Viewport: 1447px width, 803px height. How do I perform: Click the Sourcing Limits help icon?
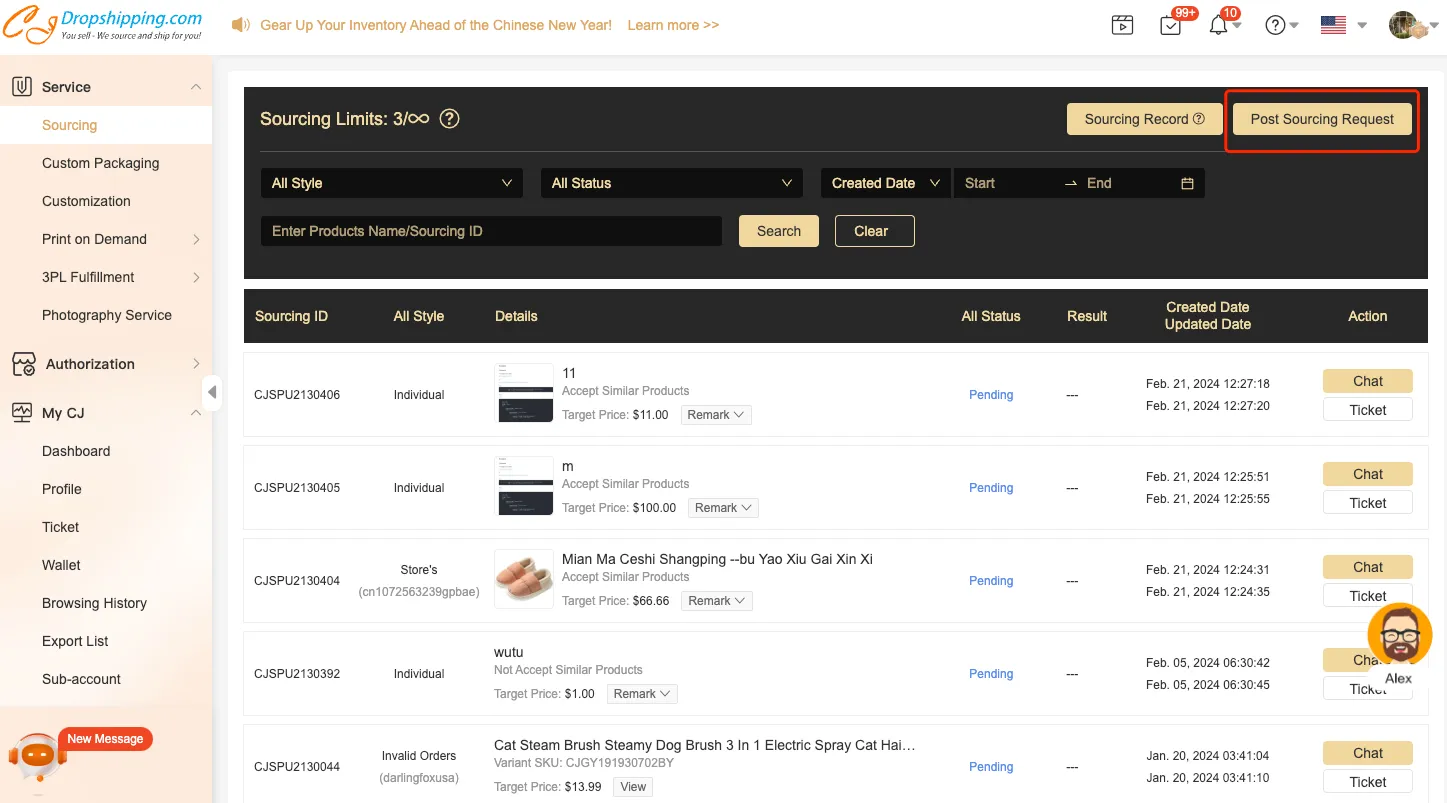tap(450, 119)
